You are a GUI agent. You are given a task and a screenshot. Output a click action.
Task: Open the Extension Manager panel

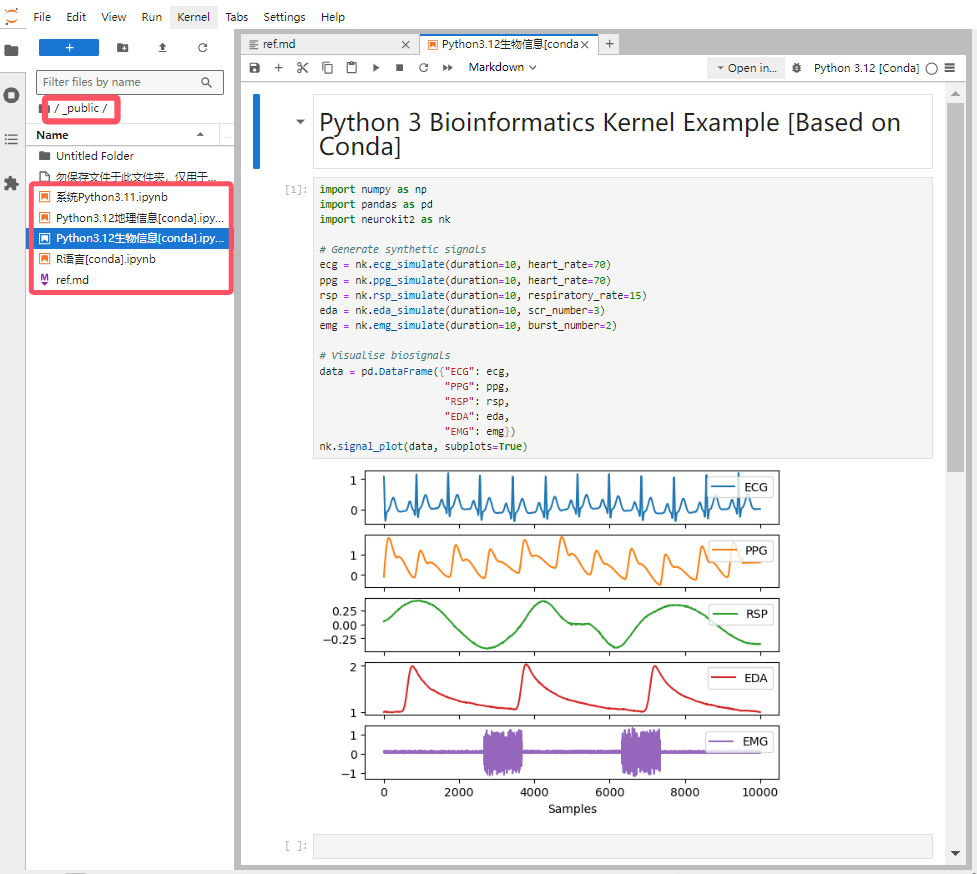pos(11,183)
